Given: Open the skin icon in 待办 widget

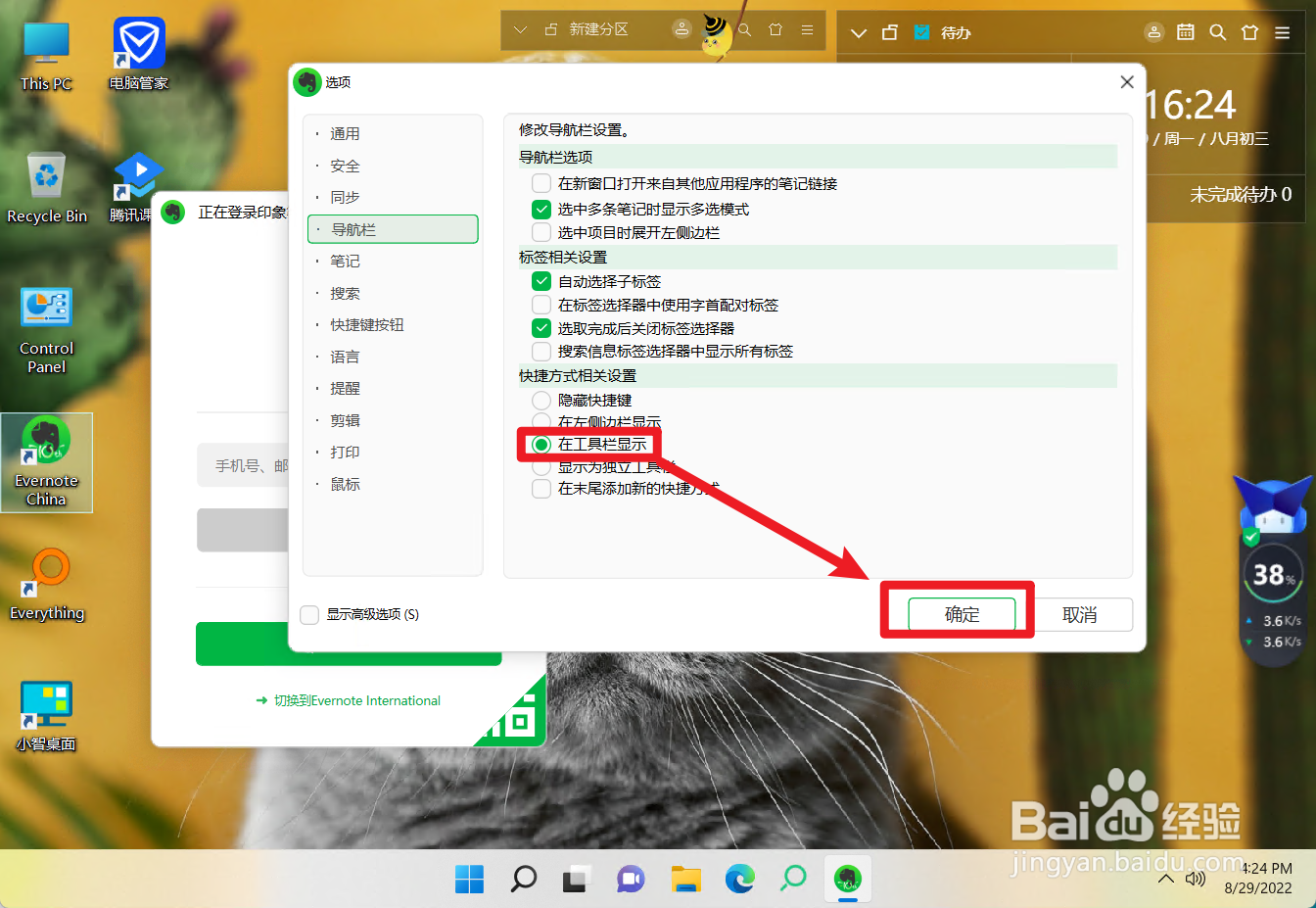Looking at the screenshot, I should [x=1249, y=32].
